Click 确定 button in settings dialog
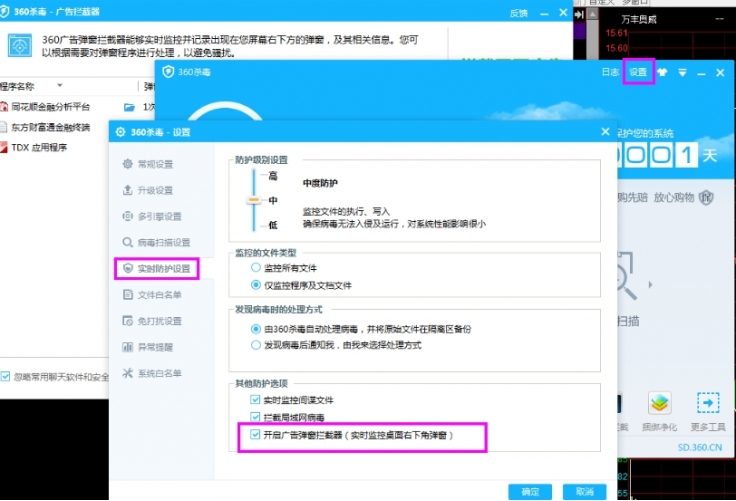Screen dimensions: 736x501 (x=530, y=492)
